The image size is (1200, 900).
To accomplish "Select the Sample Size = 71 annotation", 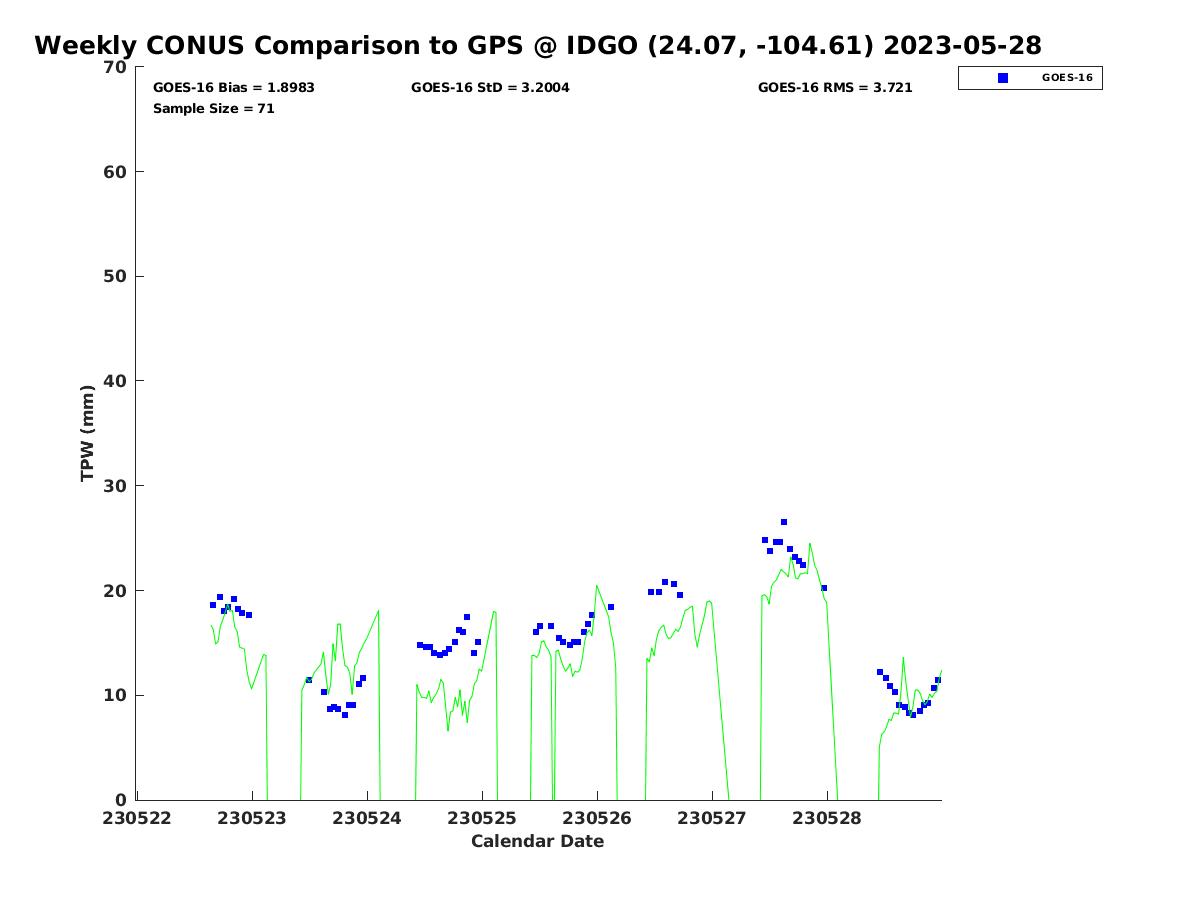I will [213, 108].
